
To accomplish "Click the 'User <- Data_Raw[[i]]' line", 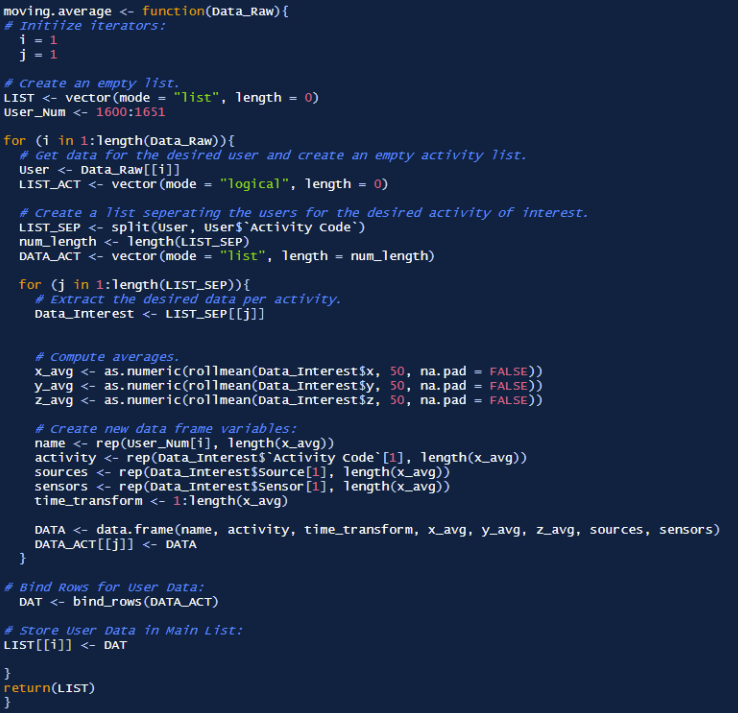I will click(99, 170).
